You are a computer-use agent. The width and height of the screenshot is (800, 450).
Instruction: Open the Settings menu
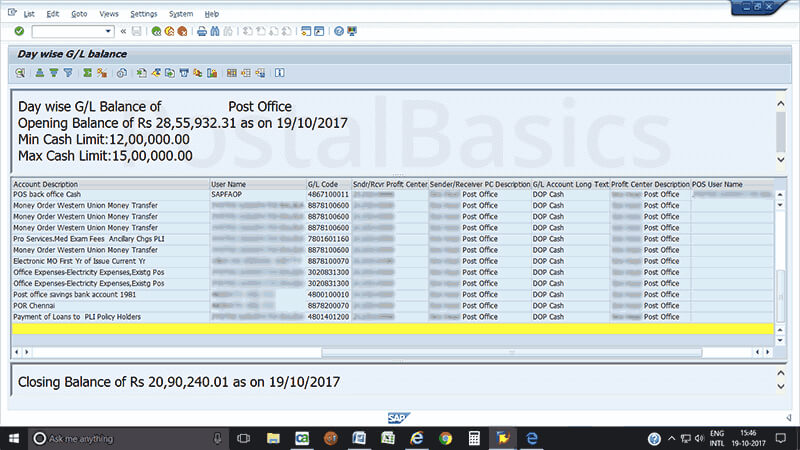[144, 14]
